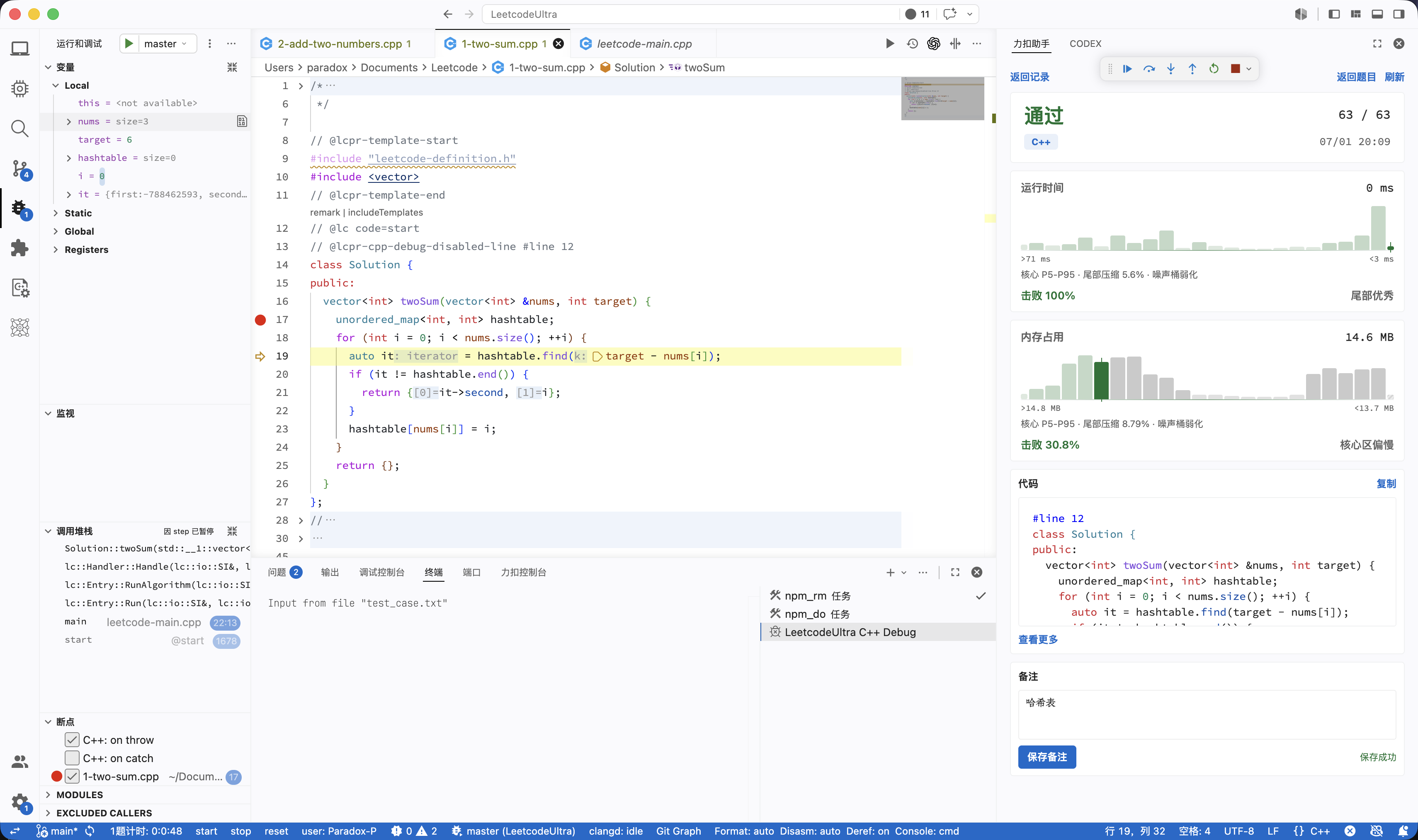The height and width of the screenshot is (840, 1418).
Task: Enable the C++: on catch breakpoint checkbox
Action: coord(72,758)
